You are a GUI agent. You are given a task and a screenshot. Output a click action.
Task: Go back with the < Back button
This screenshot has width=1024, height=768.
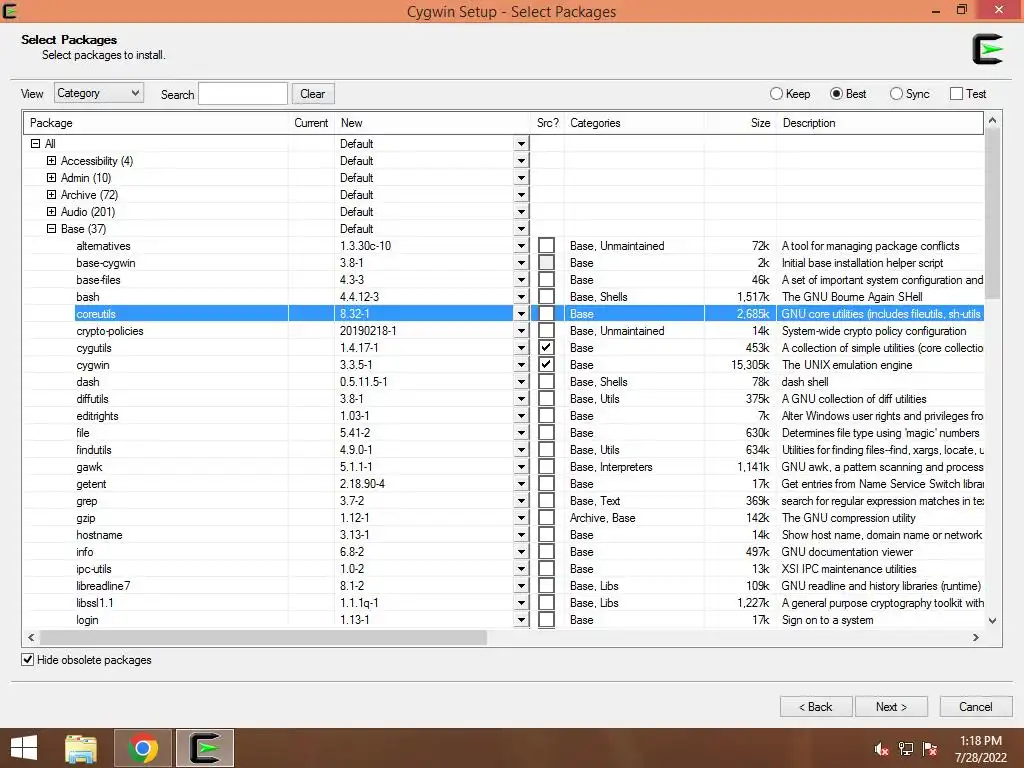pos(816,707)
